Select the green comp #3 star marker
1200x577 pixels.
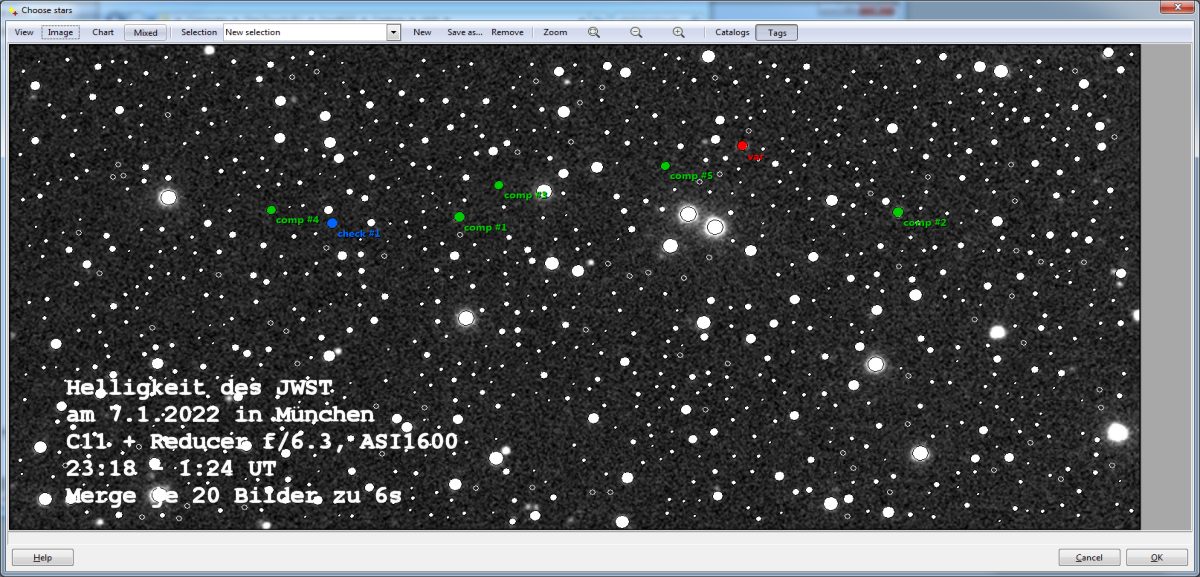coord(498,185)
